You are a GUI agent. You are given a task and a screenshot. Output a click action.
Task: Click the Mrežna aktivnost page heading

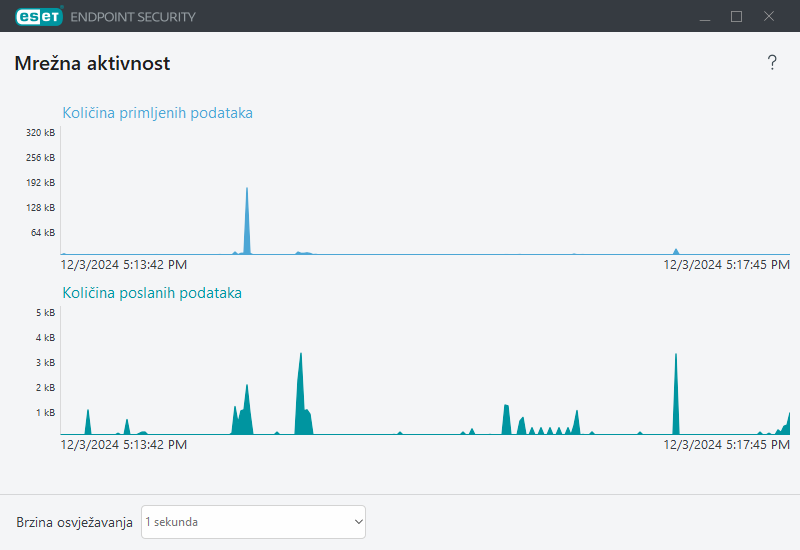point(92,64)
